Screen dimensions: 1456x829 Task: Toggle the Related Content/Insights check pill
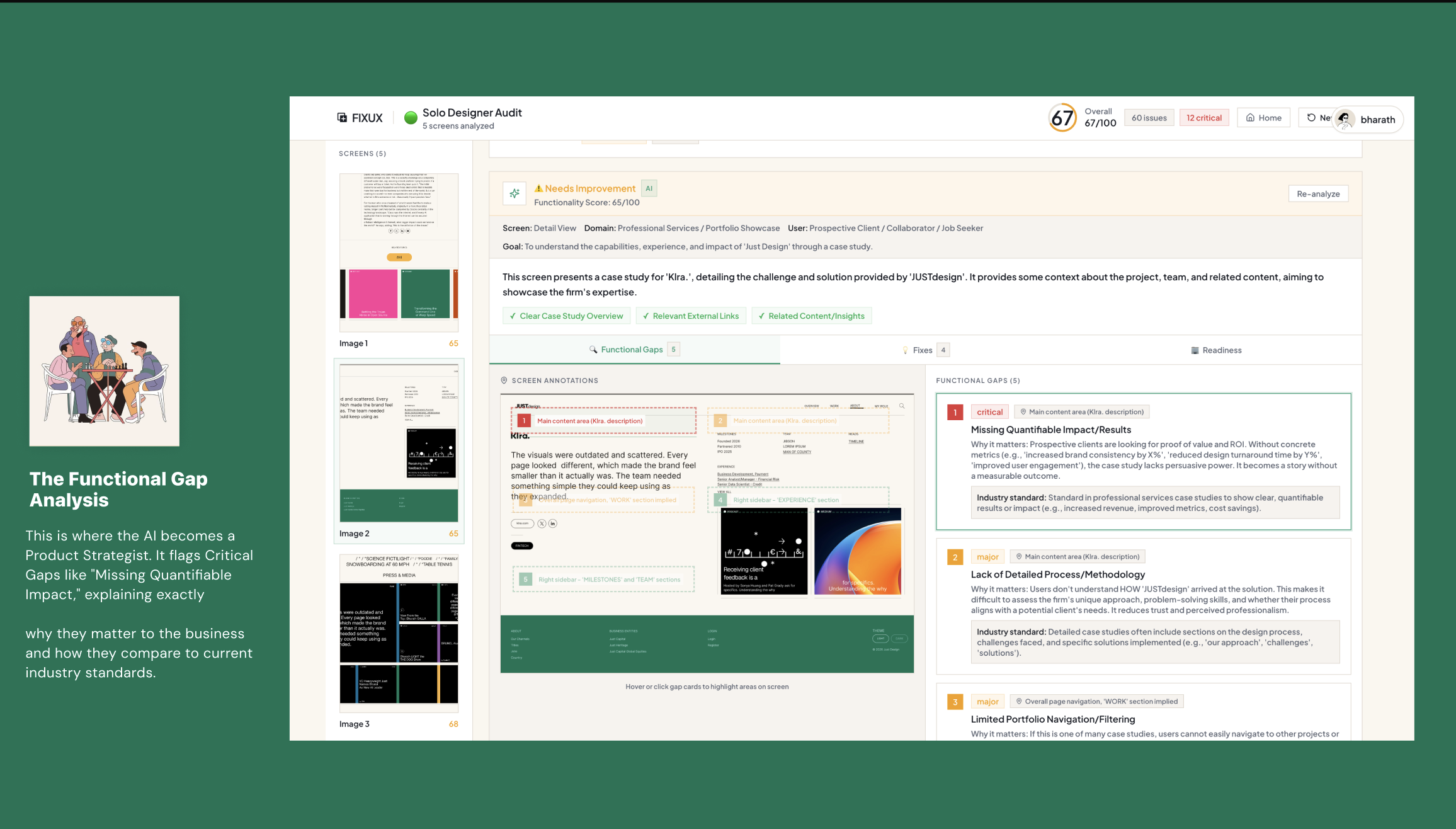[812, 316]
